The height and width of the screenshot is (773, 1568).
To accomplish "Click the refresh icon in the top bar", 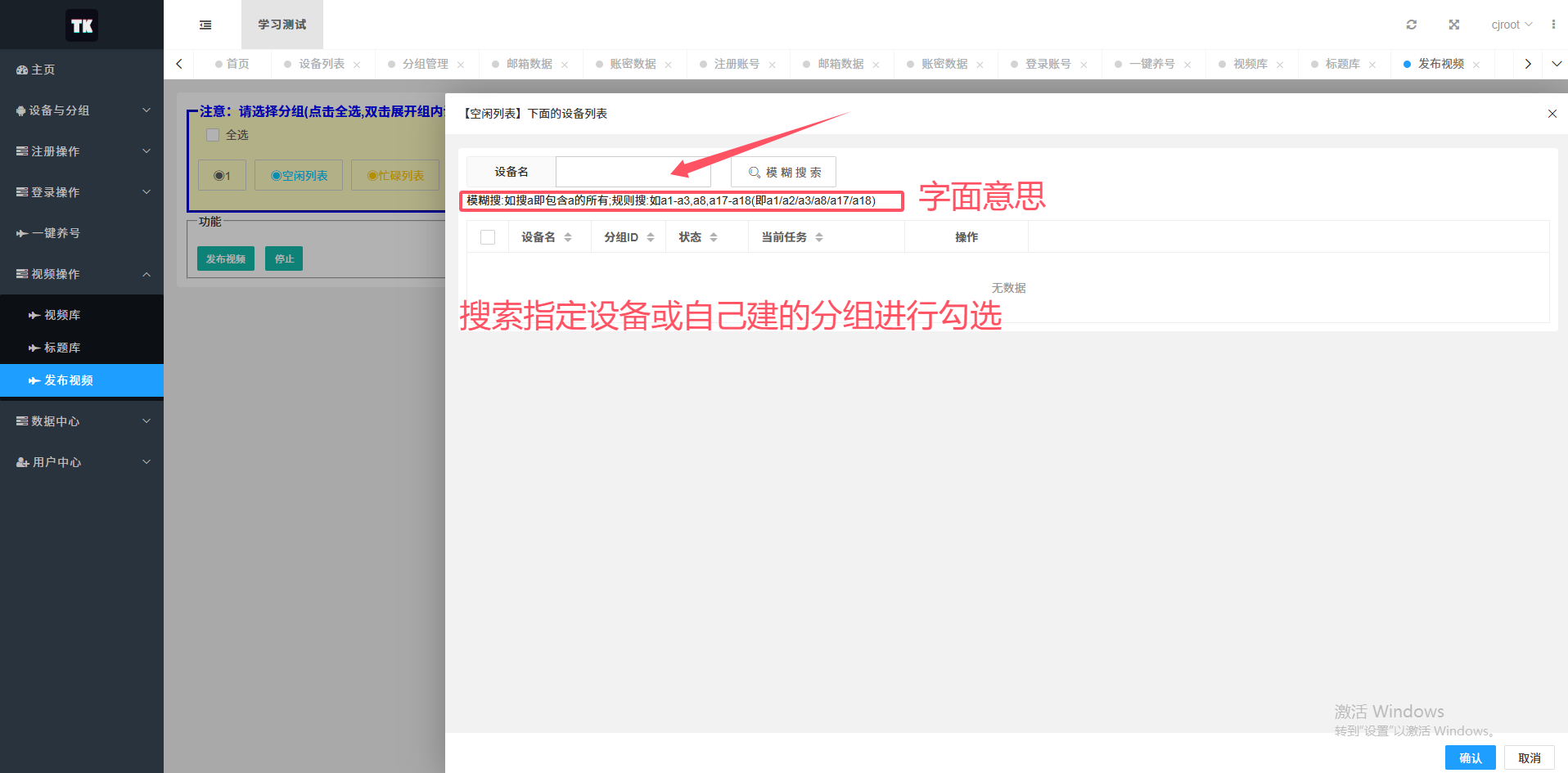I will pyautogui.click(x=1411, y=25).
